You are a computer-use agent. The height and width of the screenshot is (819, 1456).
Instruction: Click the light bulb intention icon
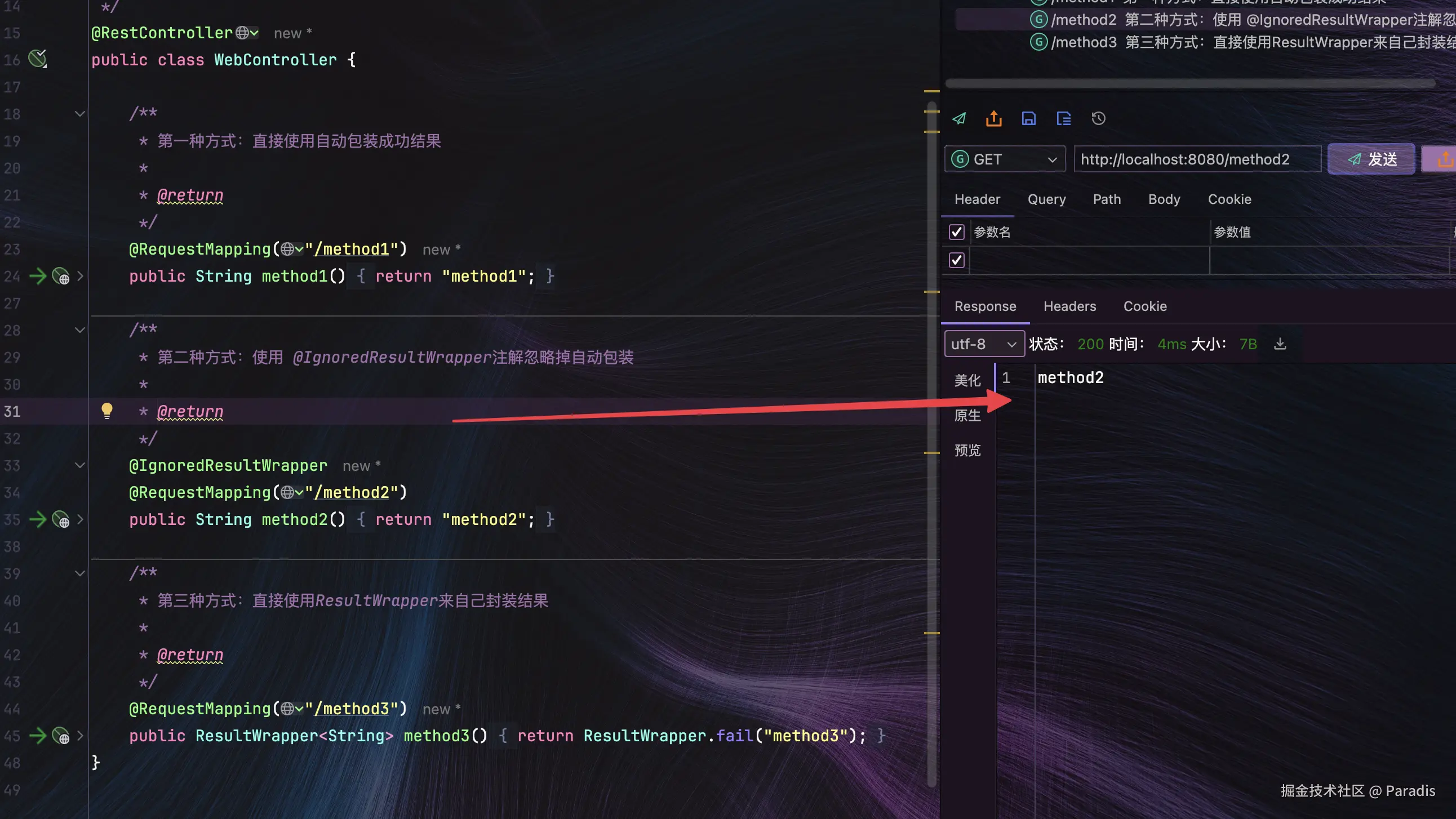pos(107,411)
